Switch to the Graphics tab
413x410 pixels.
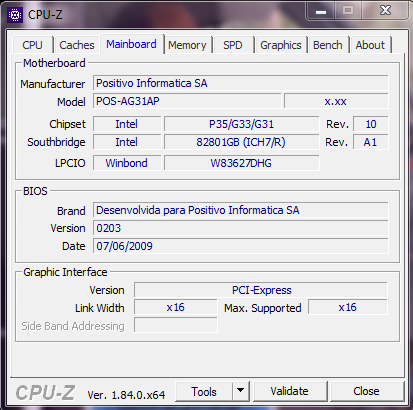click(x=281, y=45)
